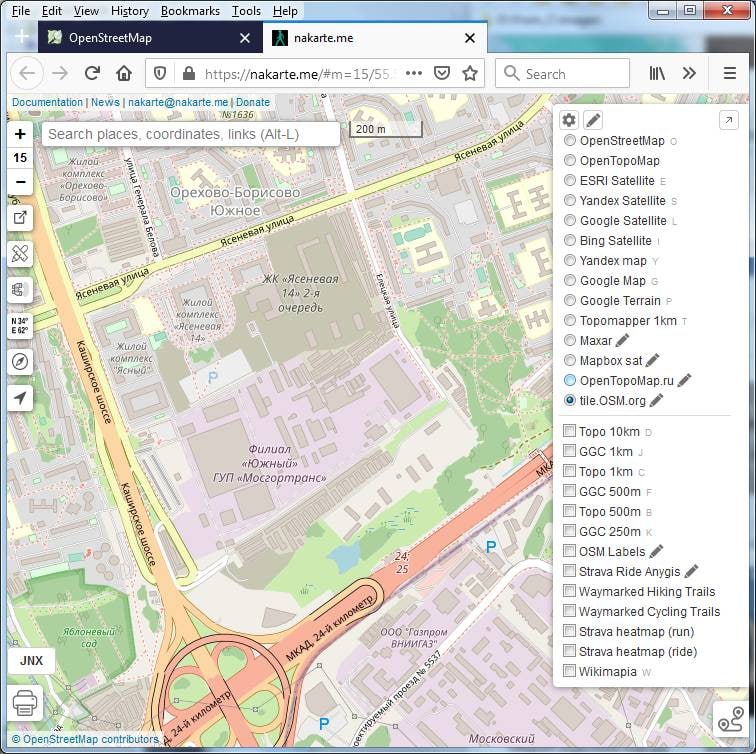Open Firefox hamburger menu
The height and width of the screenshot is (754, 756).
(x=730, y=74)
